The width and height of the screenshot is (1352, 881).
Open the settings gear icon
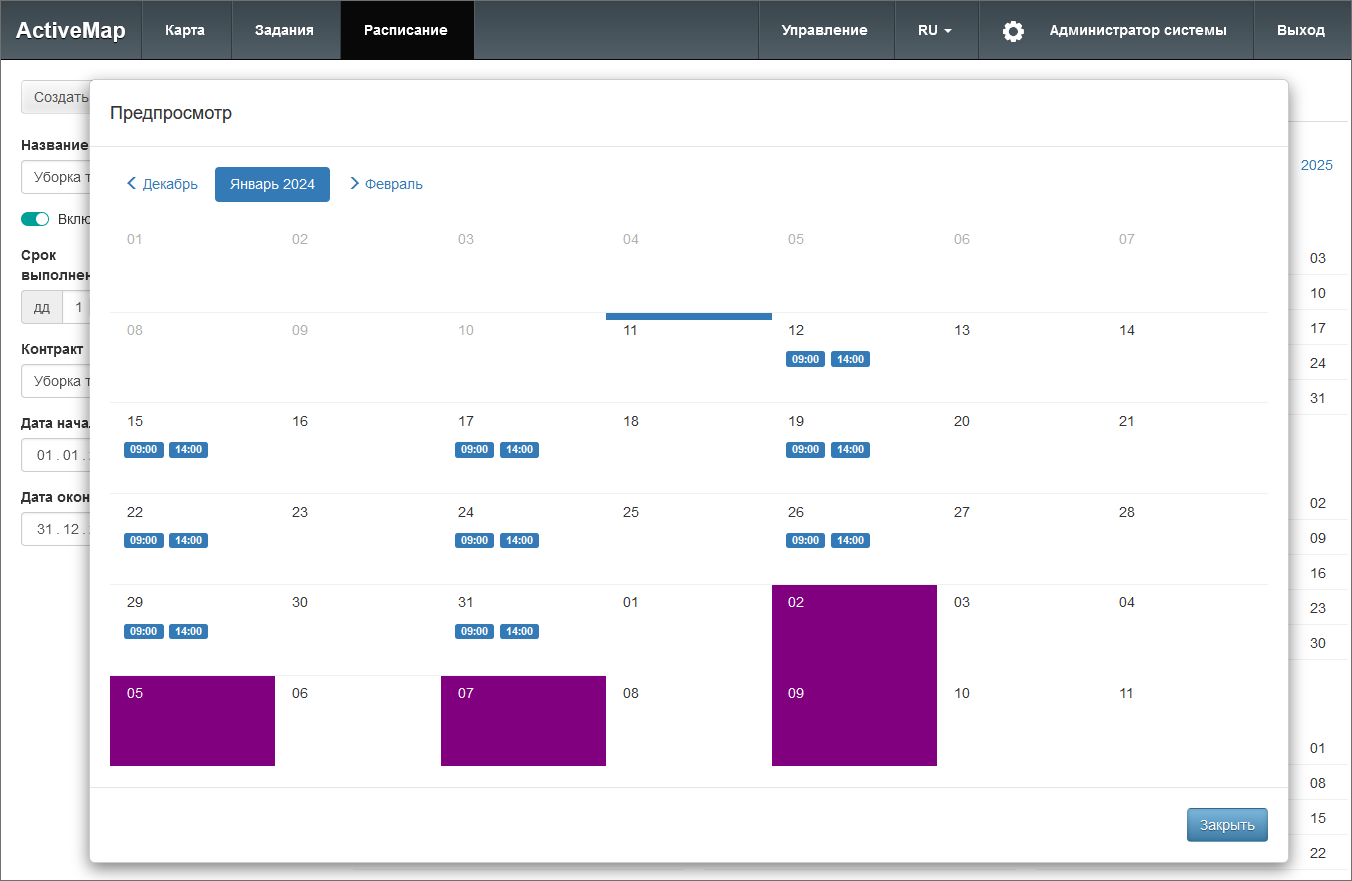click(1013, 31)
